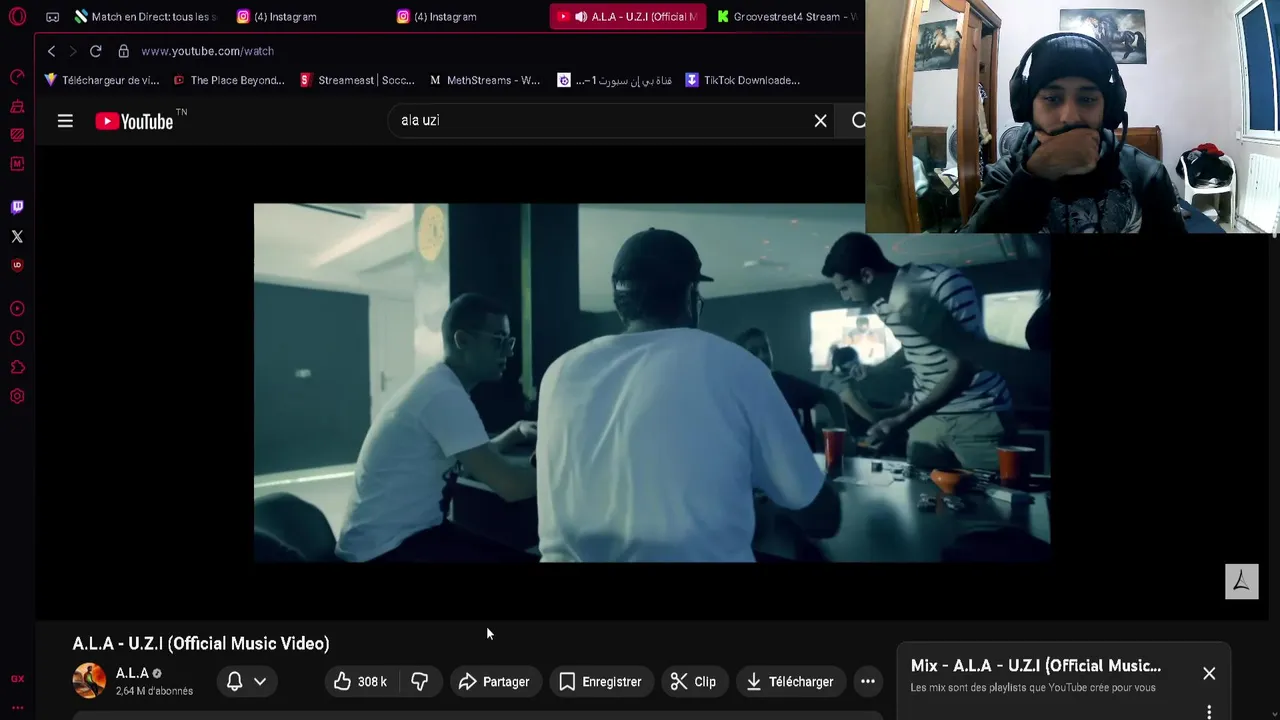Viewport: 1280px width, 720px height.
Task: Open the GX icon near sidebar bottom
Action: (x=17, y=679)
